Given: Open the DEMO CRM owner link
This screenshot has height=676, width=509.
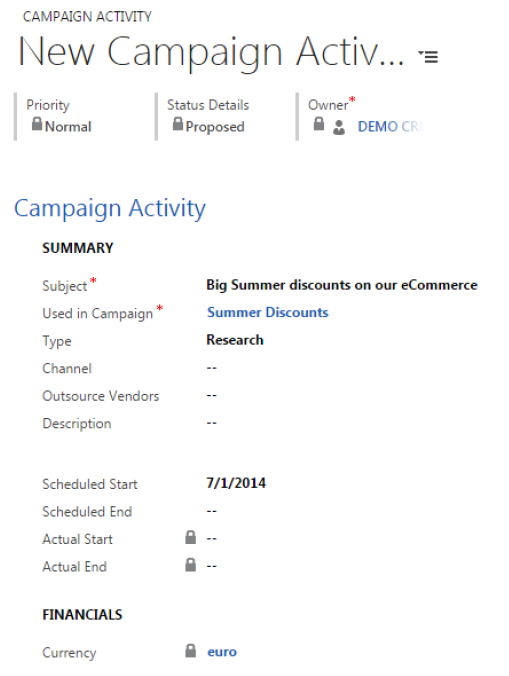Looking at the screenshot, I should pyautogui.click(x=389, y=127).
